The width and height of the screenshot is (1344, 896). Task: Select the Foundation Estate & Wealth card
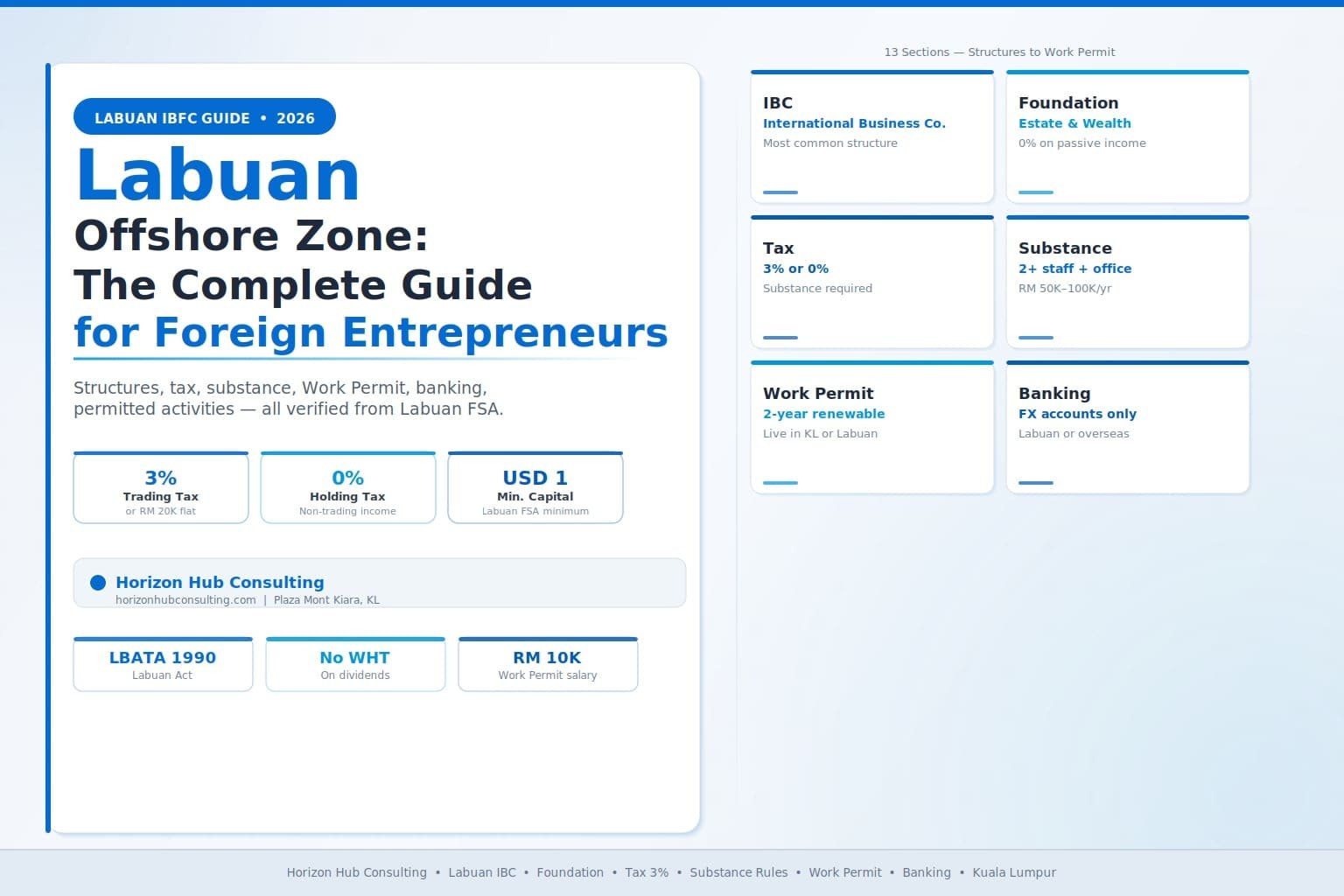coord(1127,136)
